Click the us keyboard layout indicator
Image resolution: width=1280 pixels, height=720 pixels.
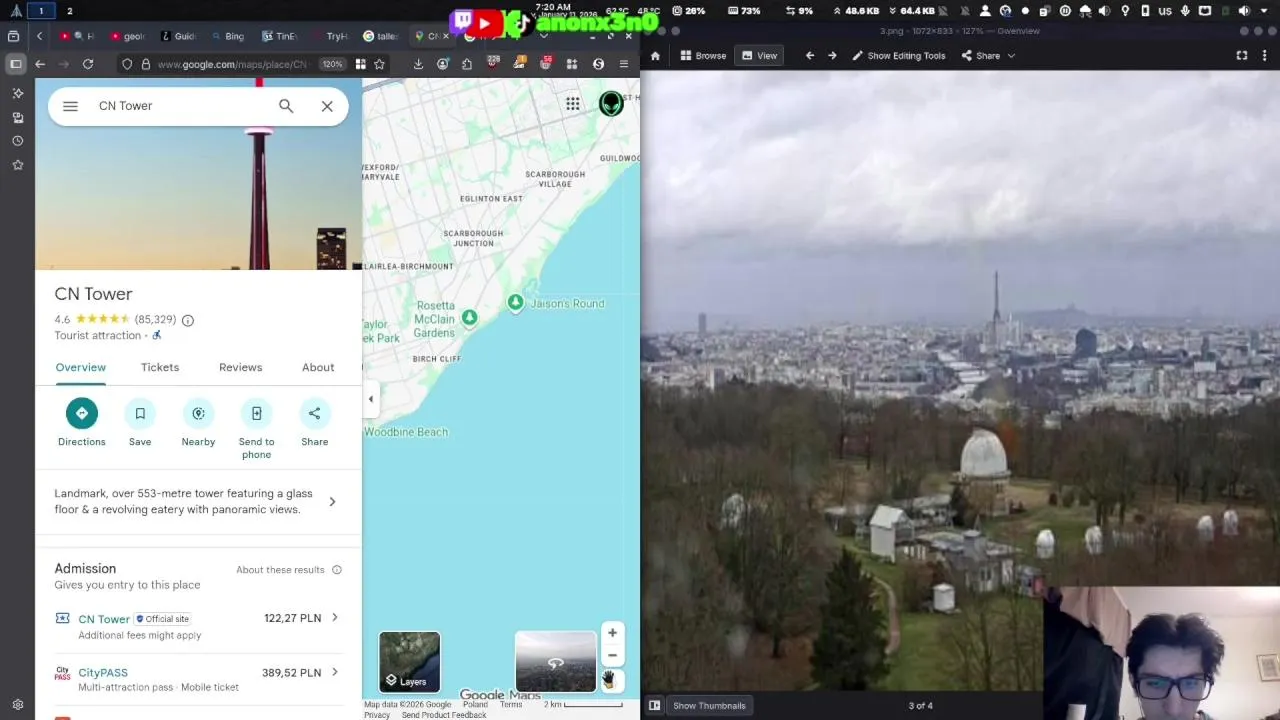coord(1165,11)
